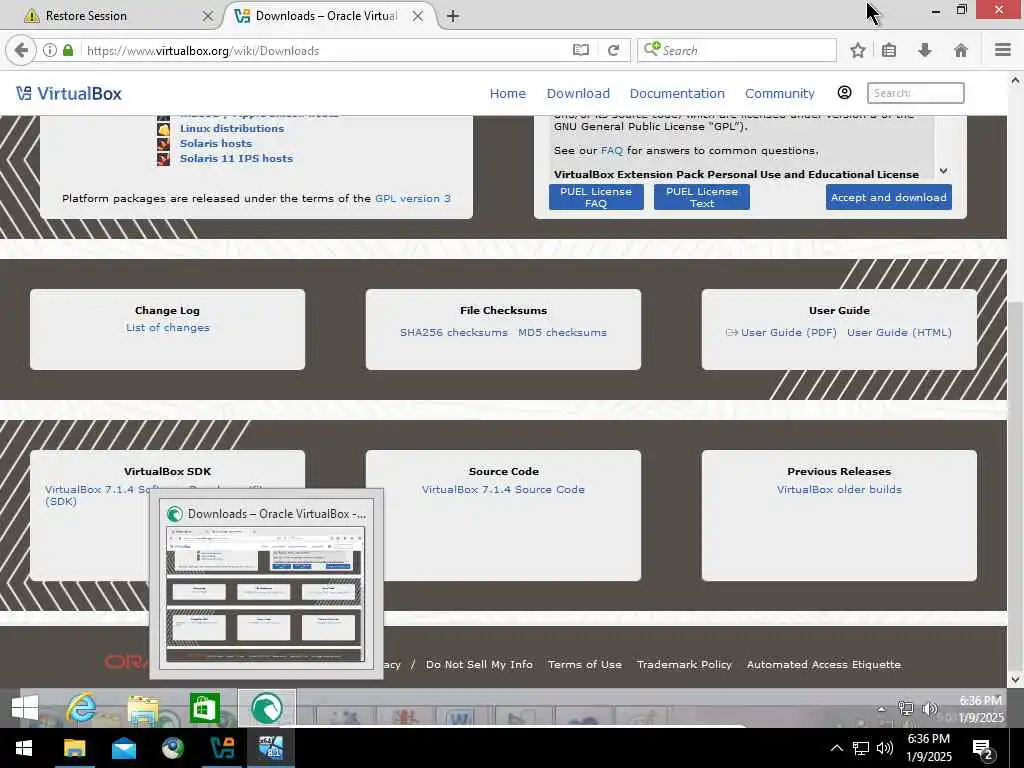Open the FAQ link in license box
The width and height of the screenshot is (1024, 768).
[x=612, y=151]
